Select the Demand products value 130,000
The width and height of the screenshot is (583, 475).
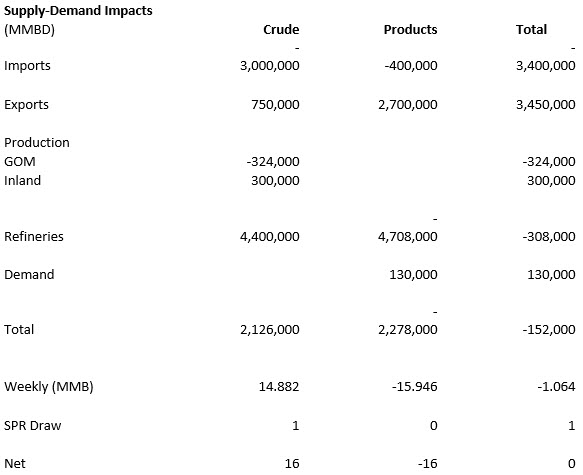pos(413,275)
